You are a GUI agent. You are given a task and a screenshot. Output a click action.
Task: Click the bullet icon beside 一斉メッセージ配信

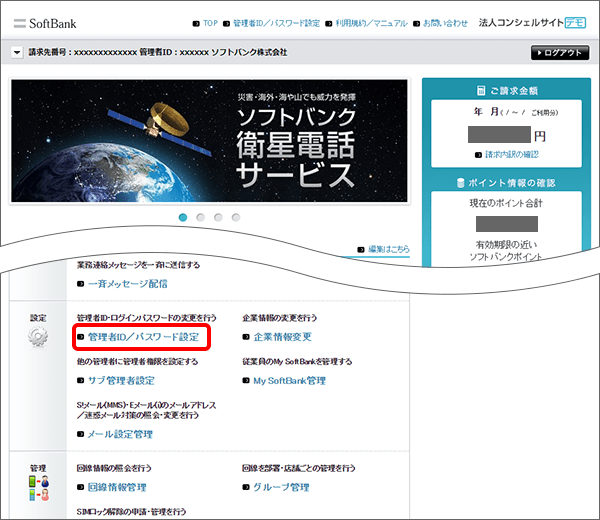(x=80, y=284)
